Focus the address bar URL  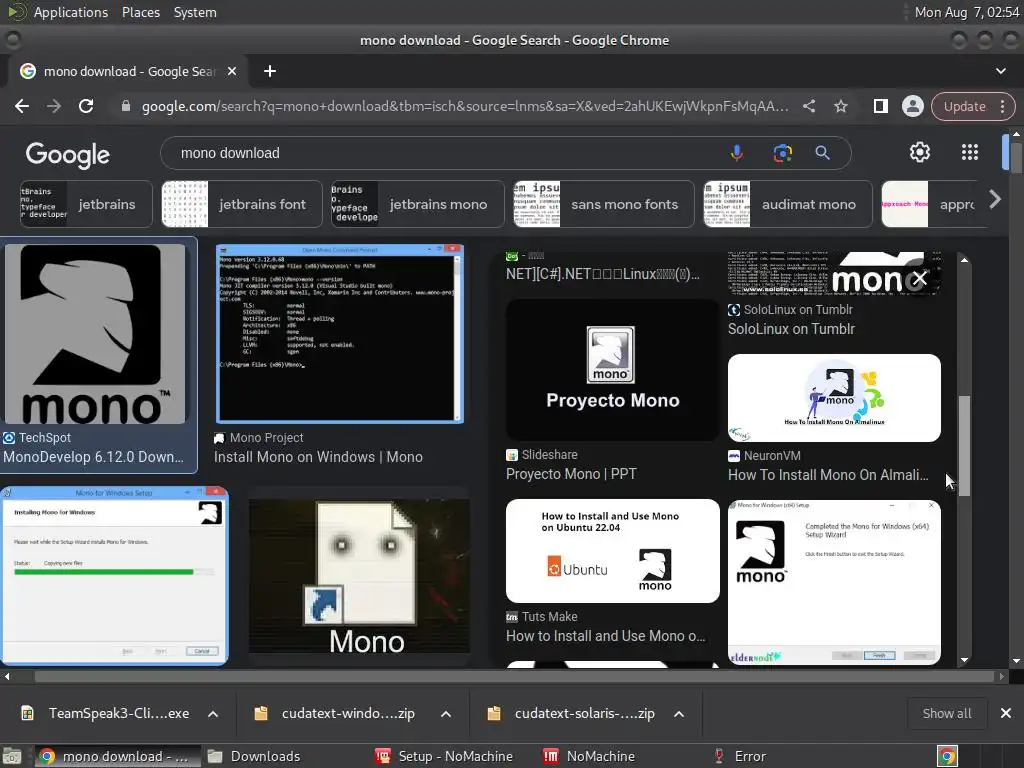pyautogui.click(x=465, y=106)
